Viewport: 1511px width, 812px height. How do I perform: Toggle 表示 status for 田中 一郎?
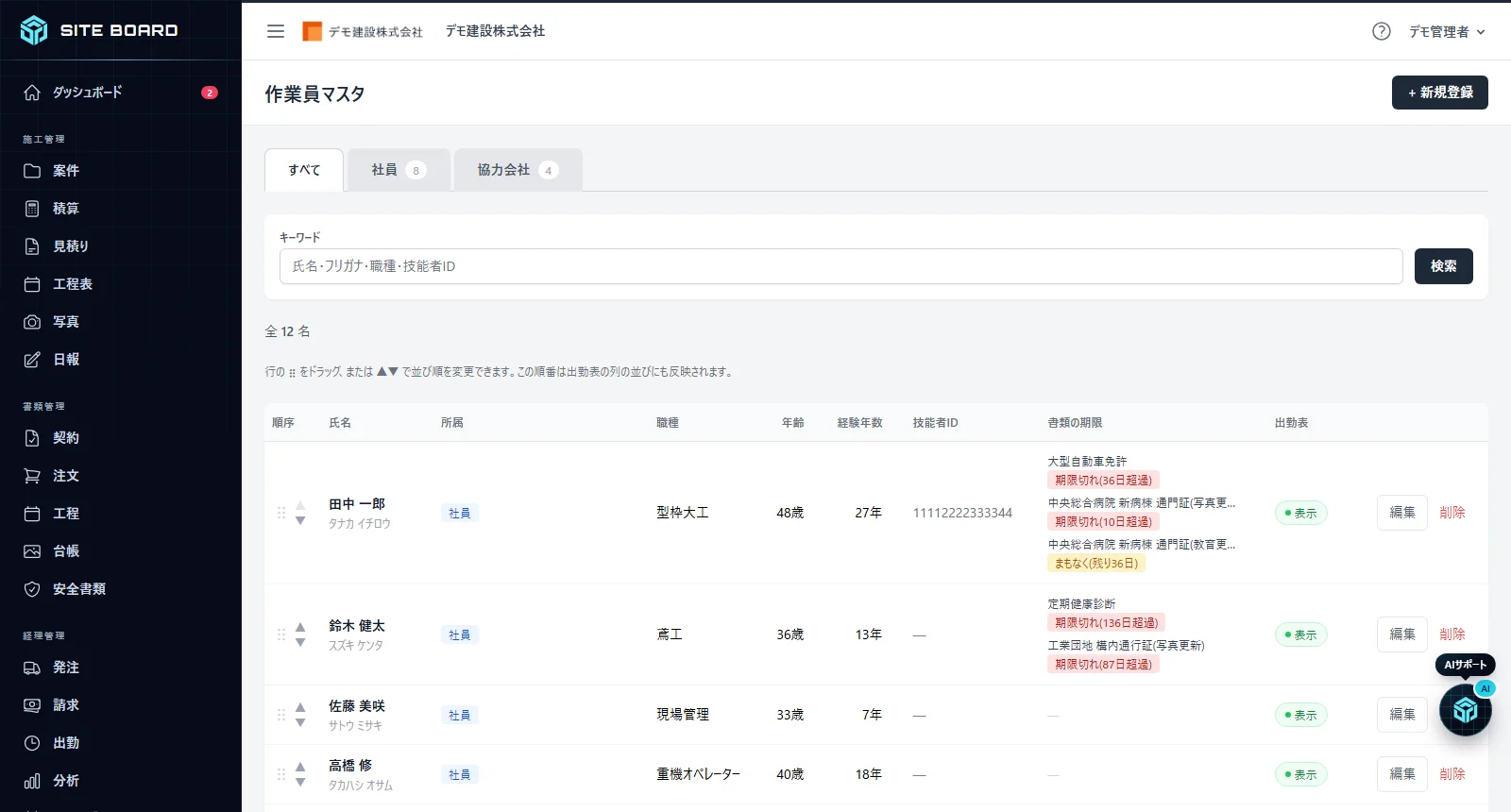pos(1300,513)
